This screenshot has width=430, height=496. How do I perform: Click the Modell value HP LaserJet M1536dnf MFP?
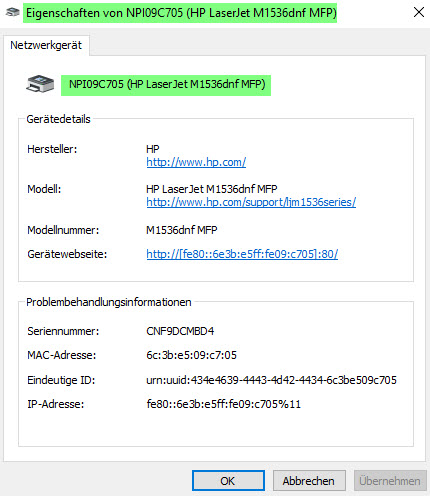click(x=212, y=189)
